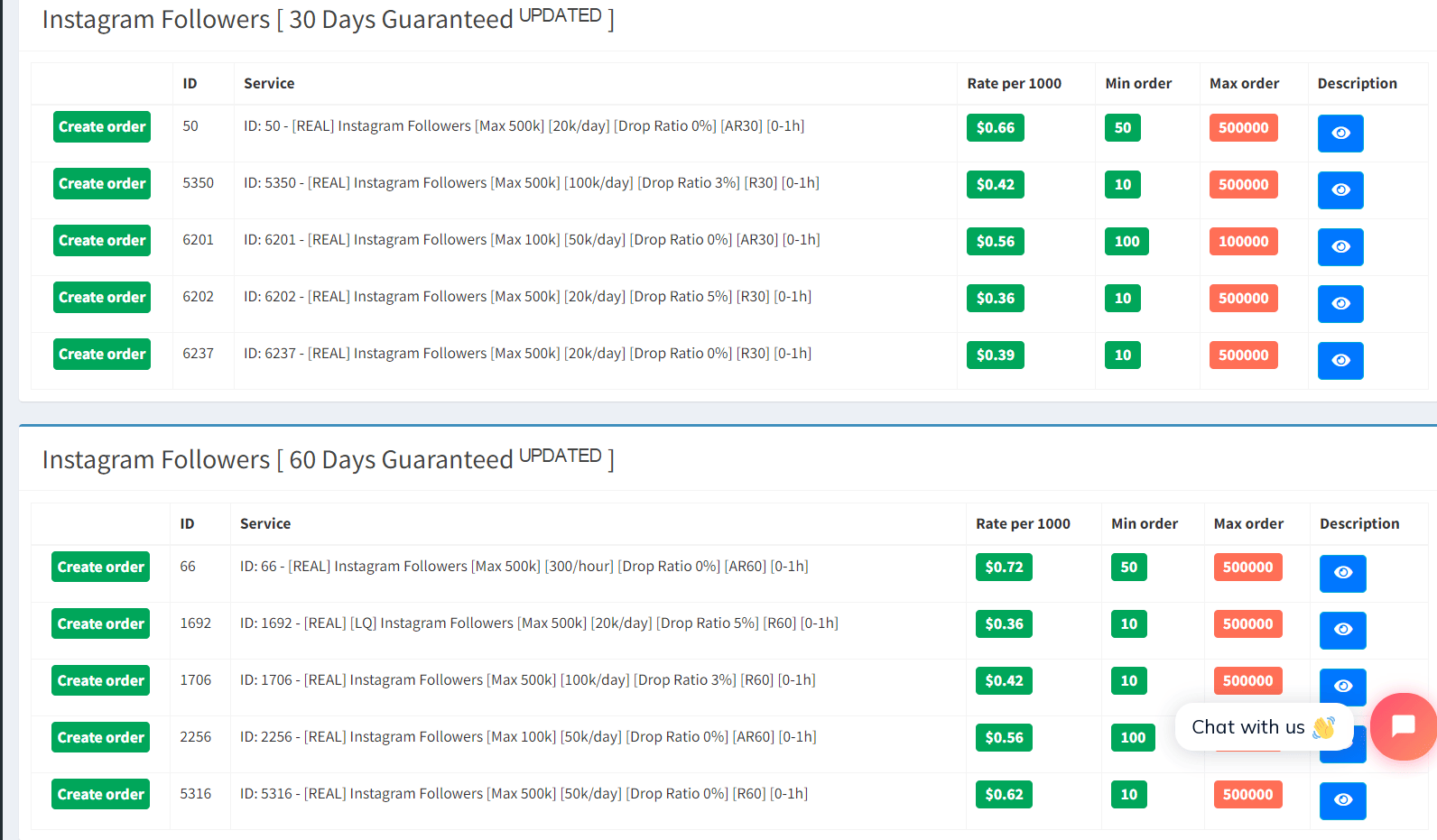Image resolution: width=1437 pixels, height=840 pixels.
Task: Open description eye icon for service 50
Action: (1340, 134)
